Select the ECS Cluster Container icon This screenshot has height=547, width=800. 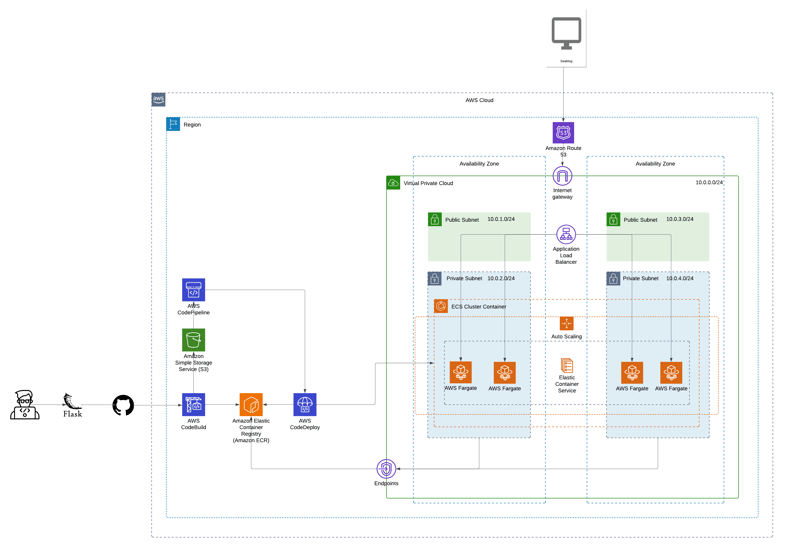tap(441, 306)
